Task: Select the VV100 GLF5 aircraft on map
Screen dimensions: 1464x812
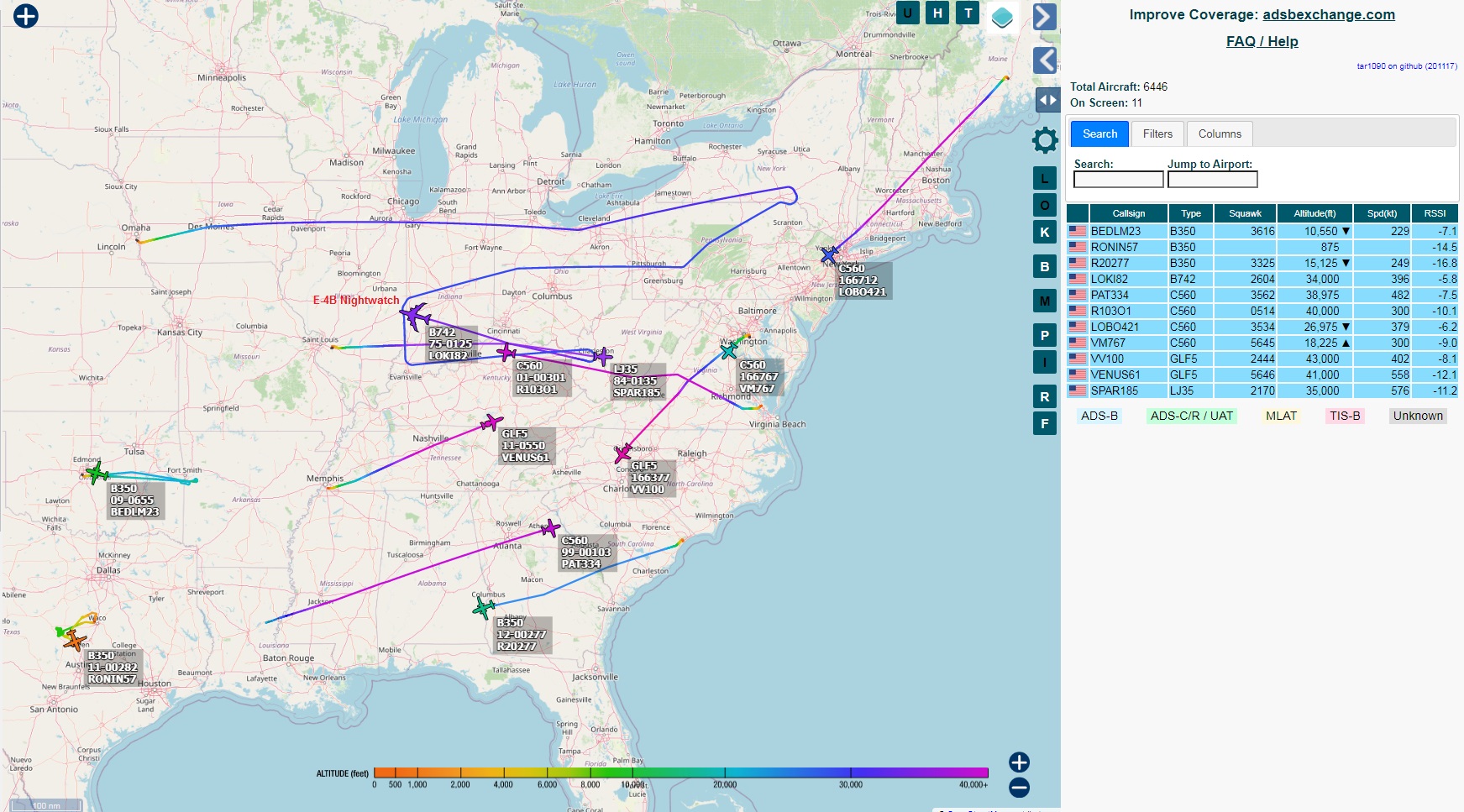Action: (623, 454)
